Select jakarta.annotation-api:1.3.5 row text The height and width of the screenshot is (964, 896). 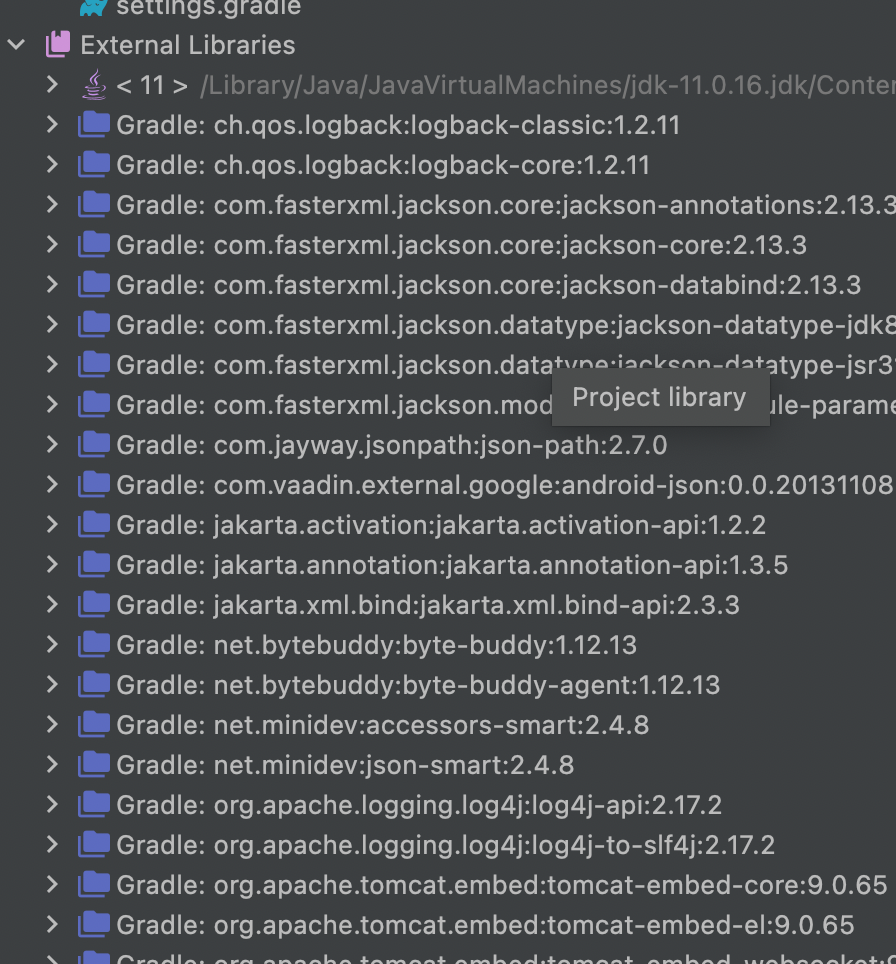click(x=452, y=565)
